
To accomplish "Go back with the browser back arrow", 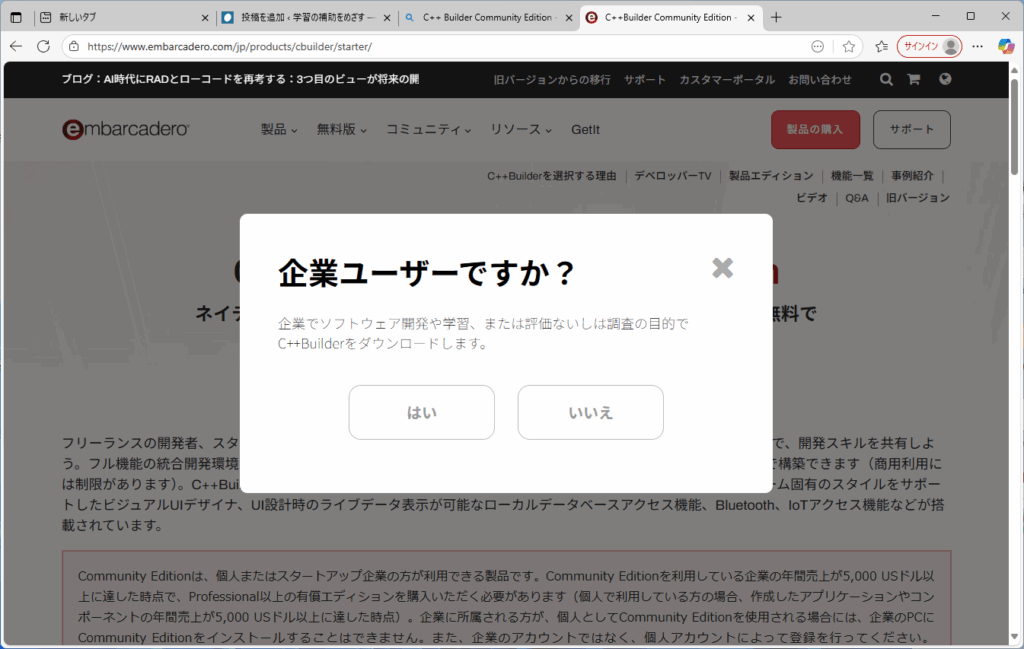I will point(16,46).
